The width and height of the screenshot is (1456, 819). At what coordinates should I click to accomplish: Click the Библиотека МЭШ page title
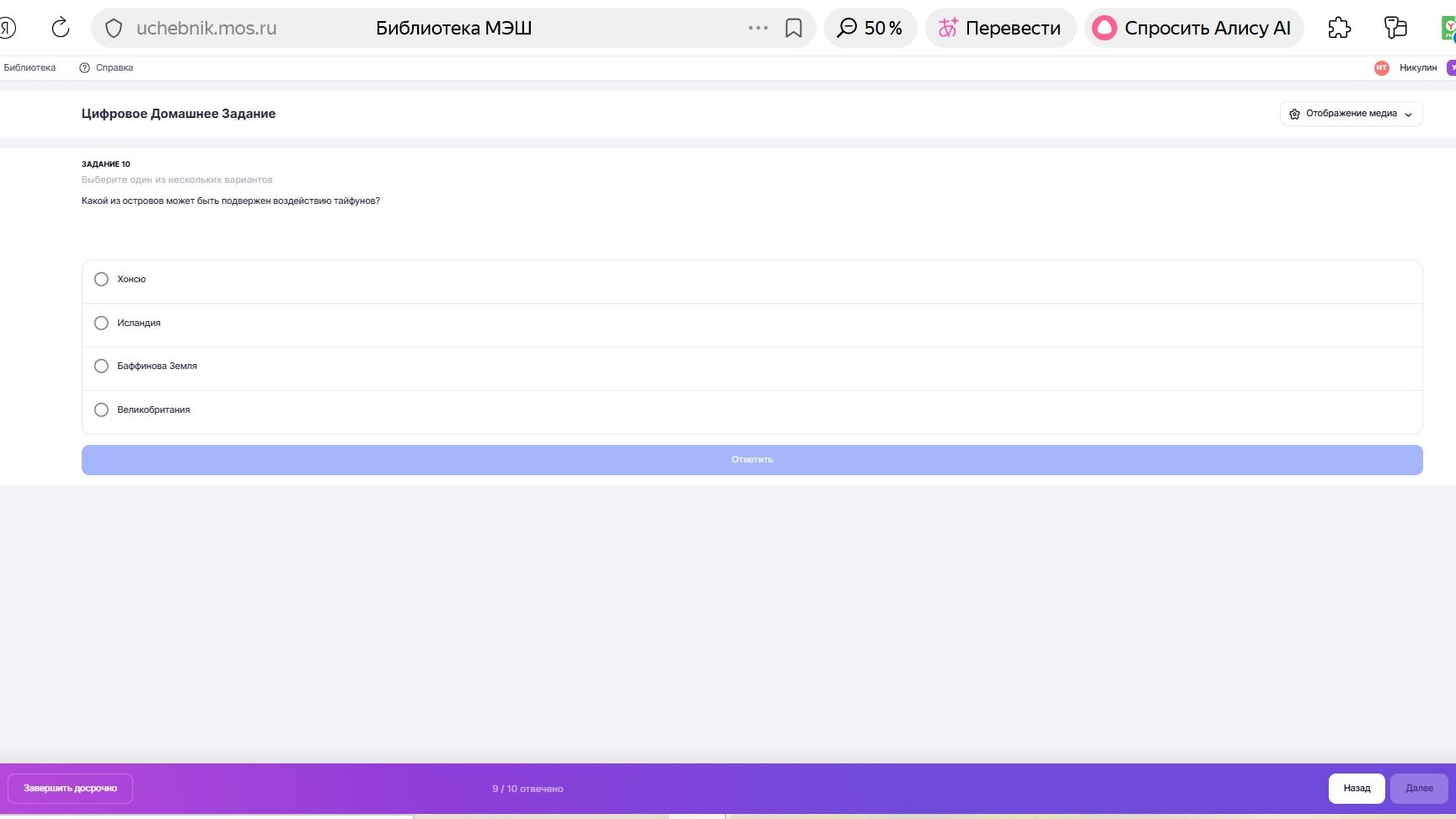click(453, 28)
